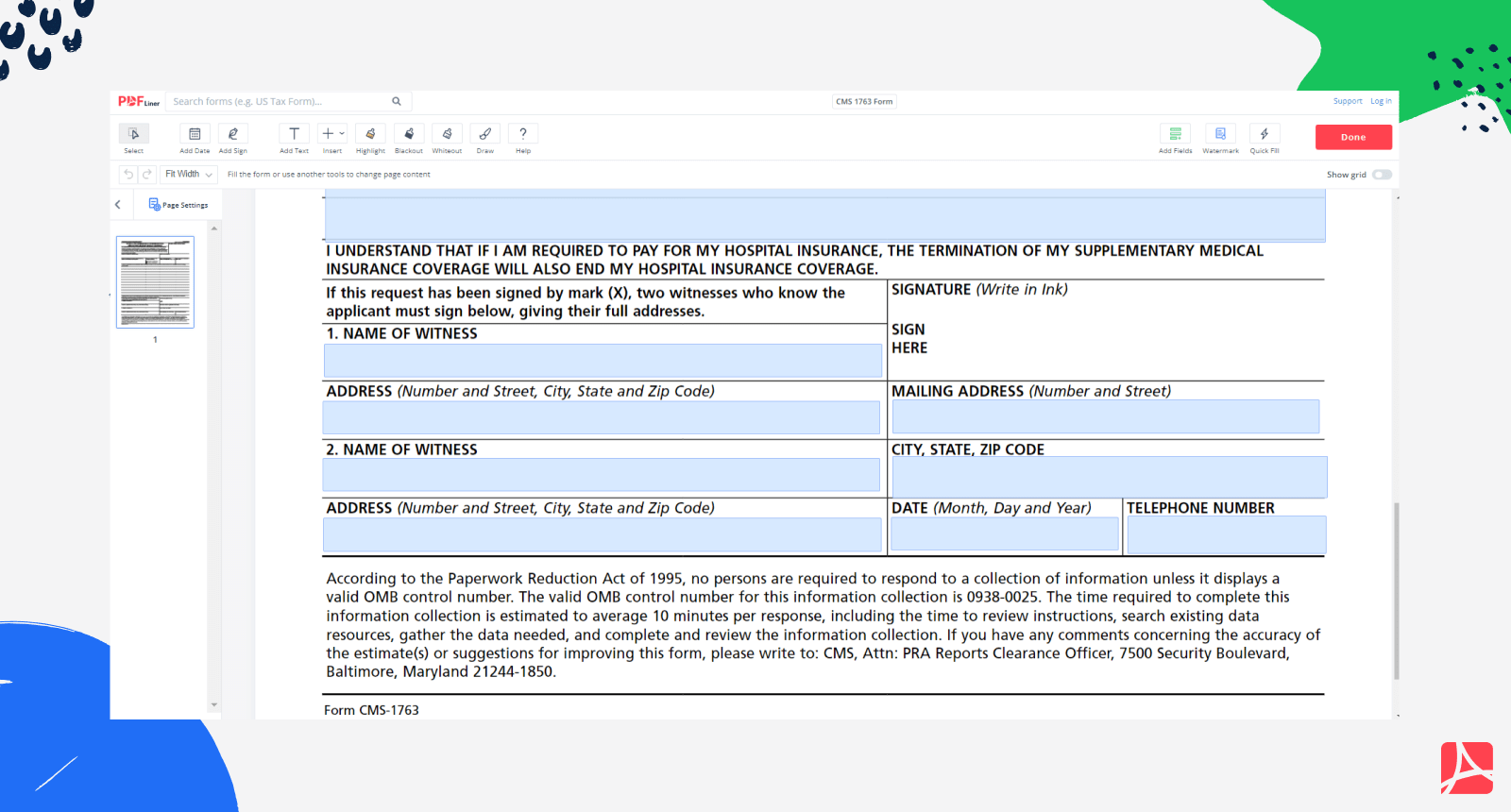1511x812 pixels.
Task: Click the first Name of Witness field
Action: pyautogui.click(x=603, y=361)
